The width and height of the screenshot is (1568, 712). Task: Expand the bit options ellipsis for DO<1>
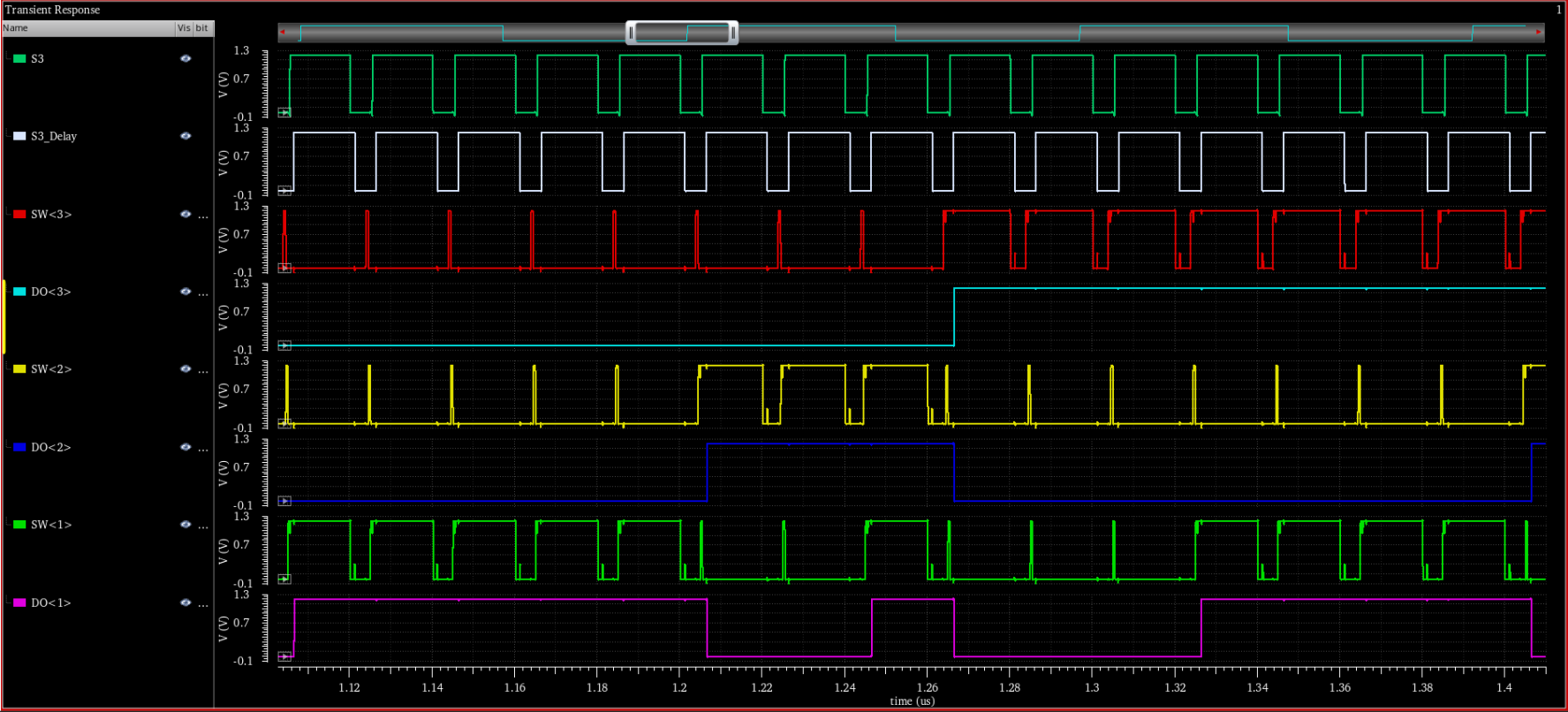(x=203, y=604)
